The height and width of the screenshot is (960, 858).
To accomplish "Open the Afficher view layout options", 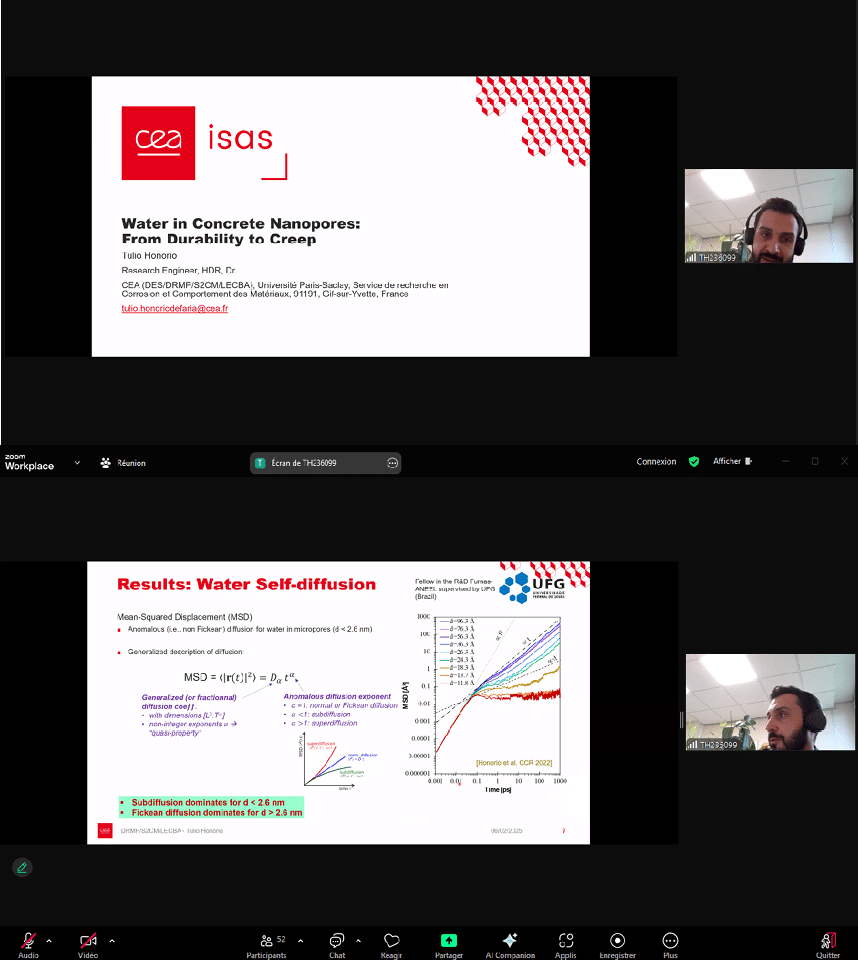I will pos(732,461).
